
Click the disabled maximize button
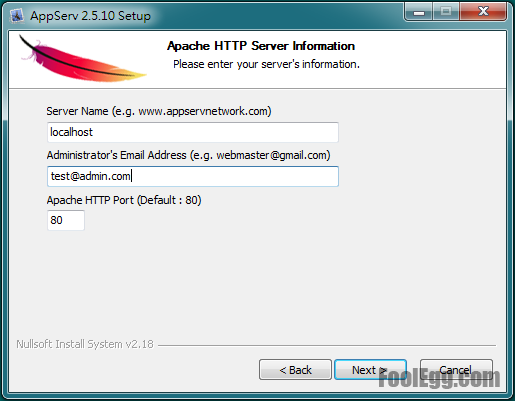tap(446, 12)
